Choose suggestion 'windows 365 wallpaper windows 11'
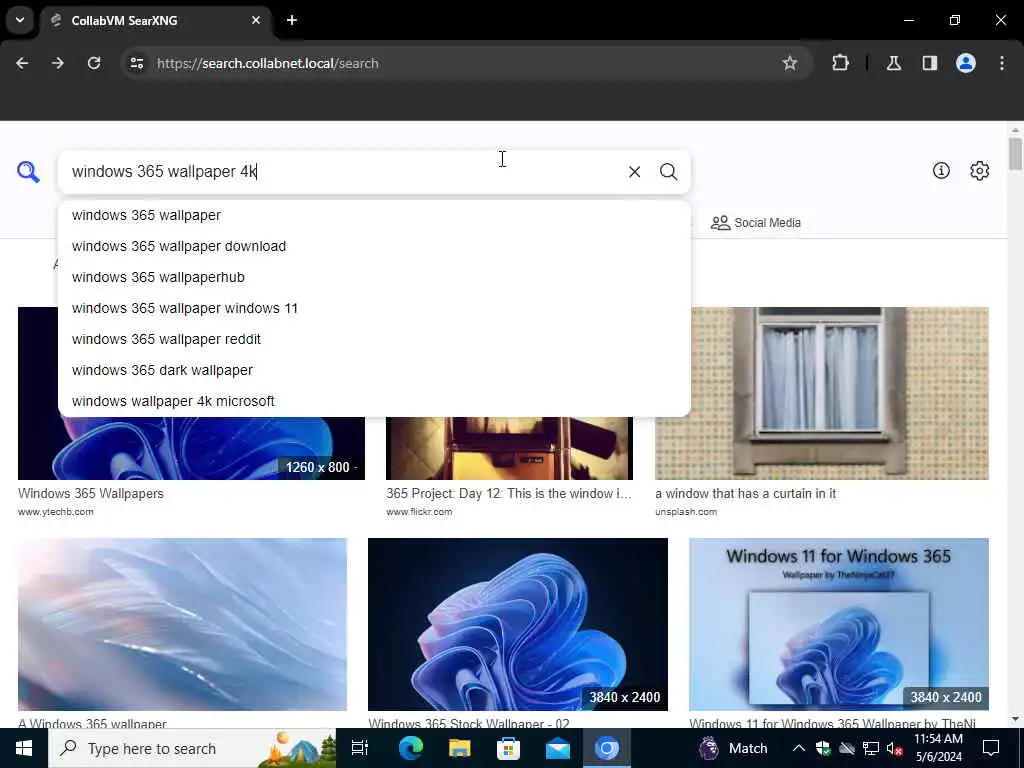 (x=374, y=308)
